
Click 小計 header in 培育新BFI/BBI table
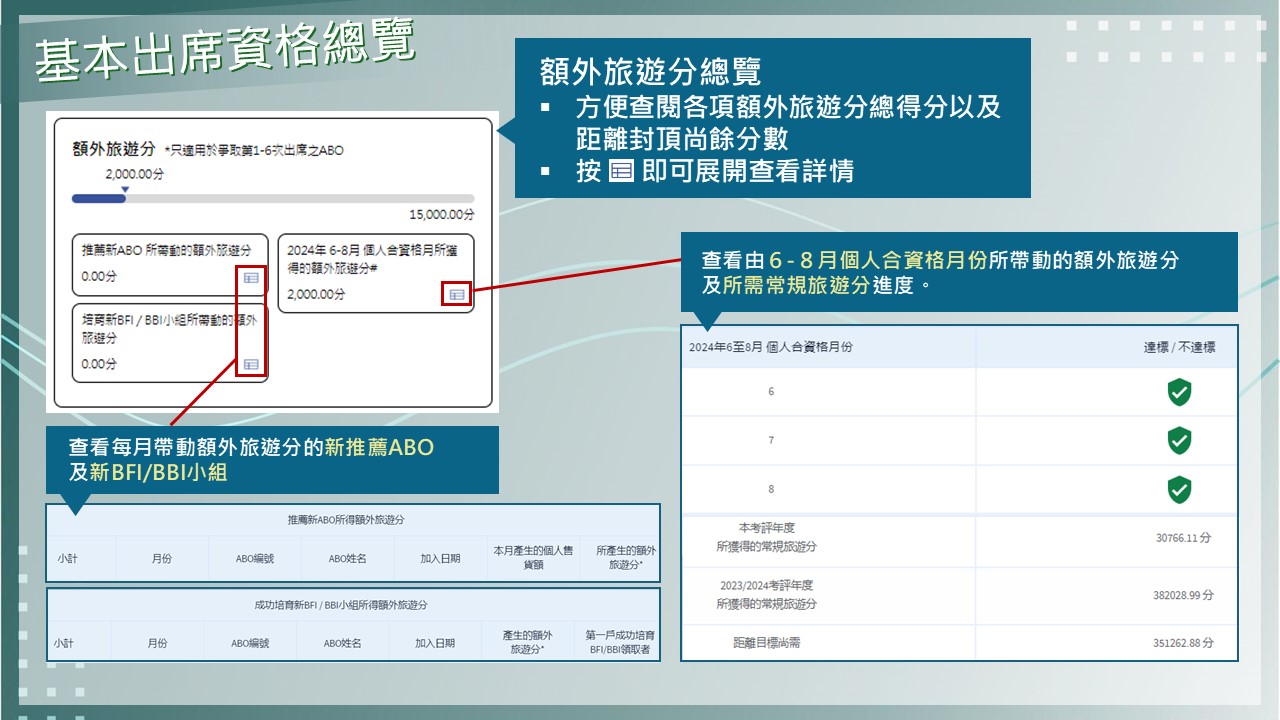(63, 644)
